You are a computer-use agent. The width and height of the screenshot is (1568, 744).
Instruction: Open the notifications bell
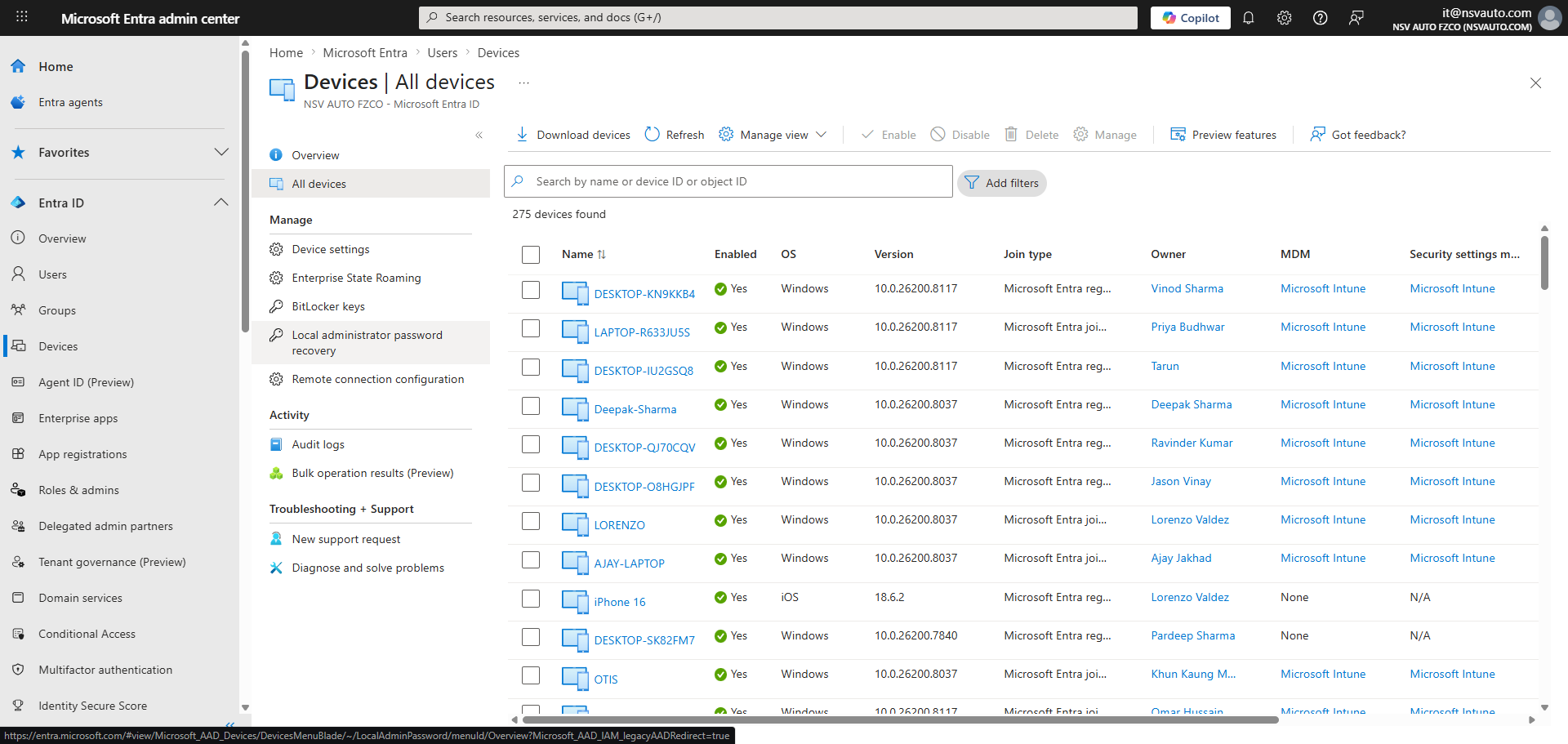click(1248, 18)
